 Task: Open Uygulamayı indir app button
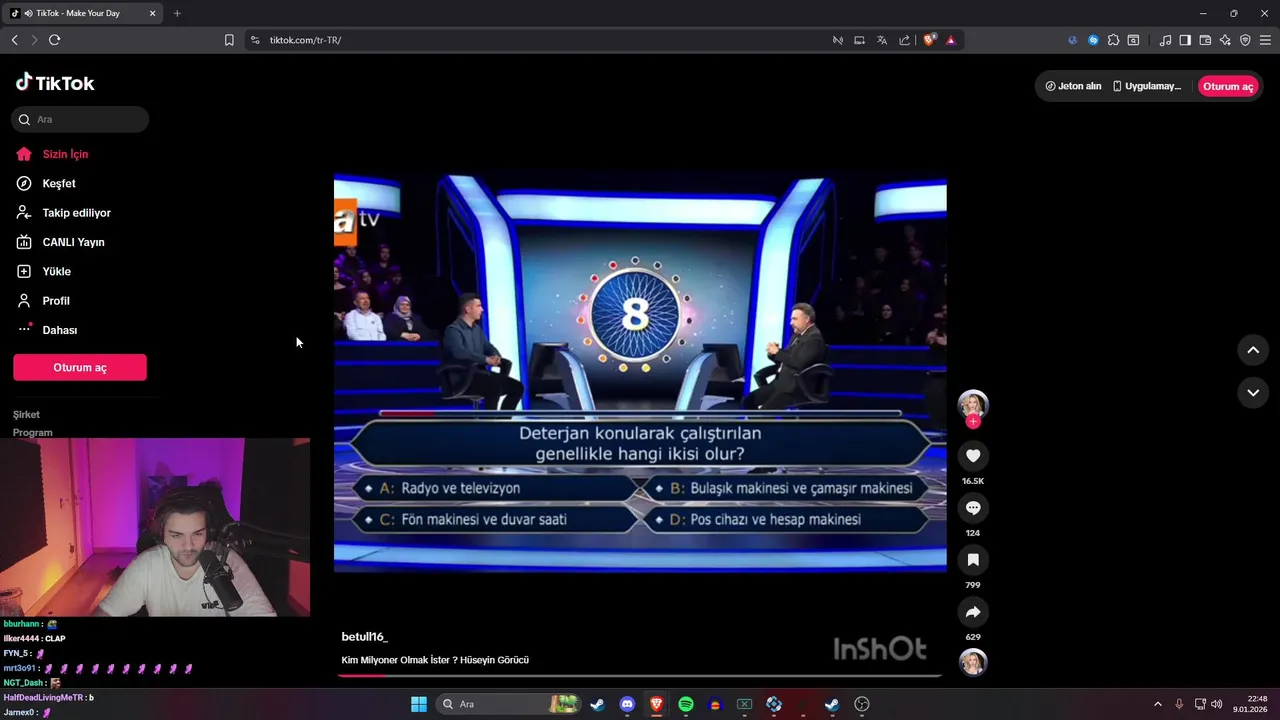point(1147,86)
